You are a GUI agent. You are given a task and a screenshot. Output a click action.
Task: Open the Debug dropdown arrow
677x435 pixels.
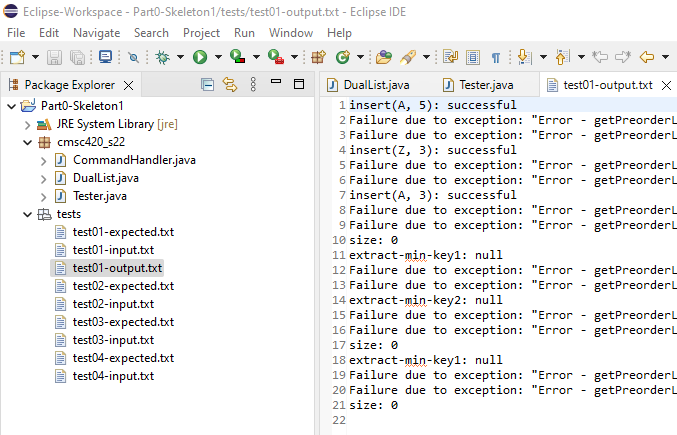(x=180, y=57)
